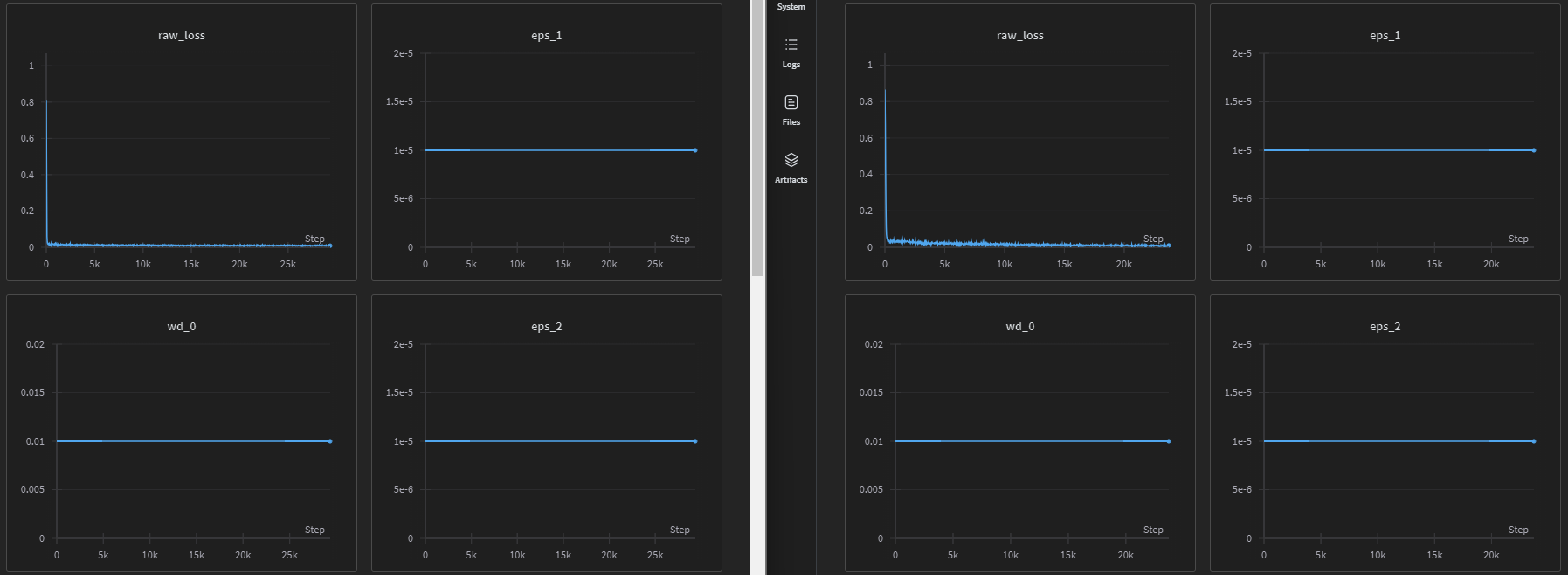Viewport: 1568px width, 575px height.
Task: Click the end point dot on right eps_2
Action: (1534, 441)
